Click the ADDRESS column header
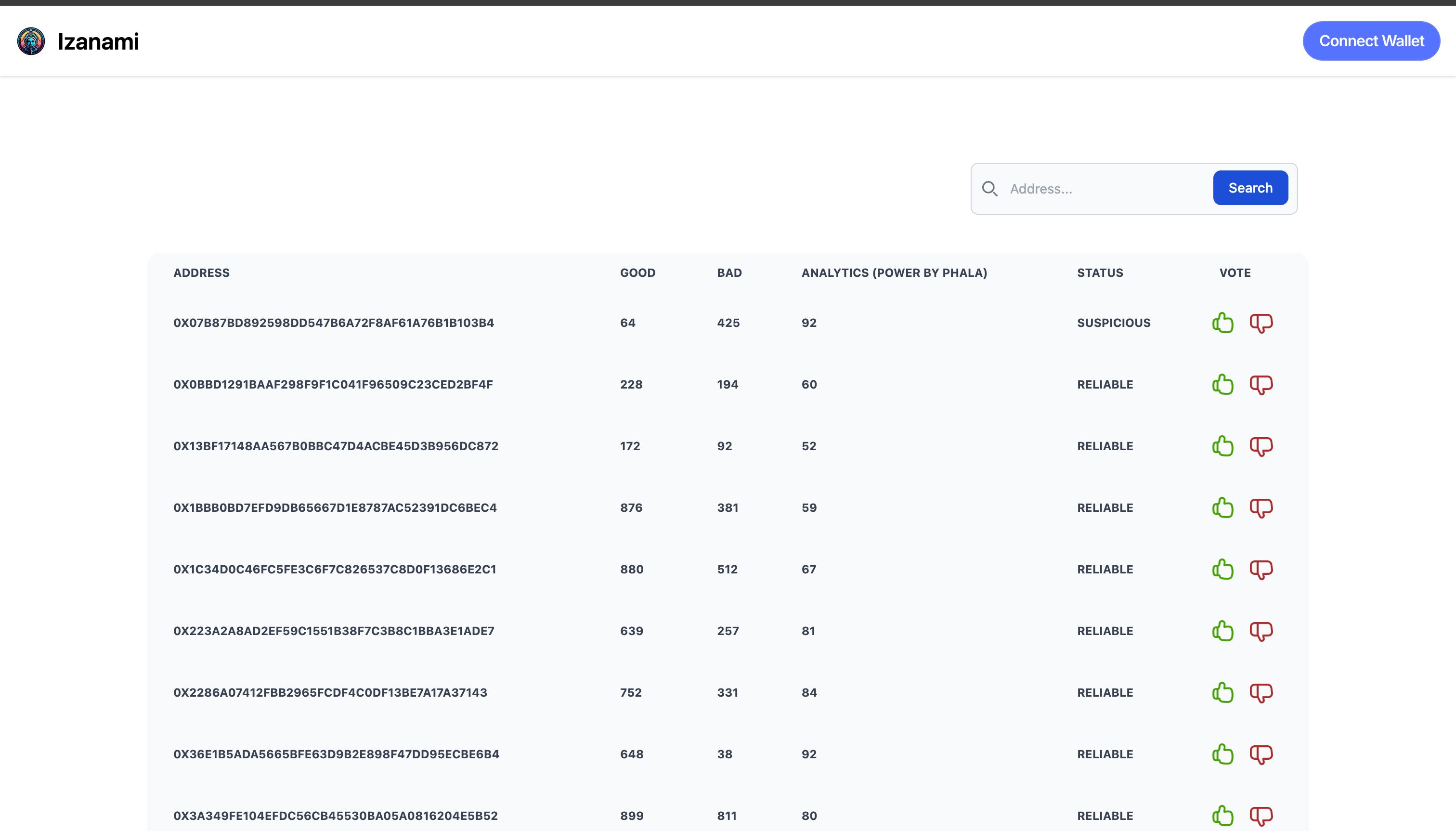Image resolution: width=1456 pixels, height=831 pixels. [201, 273]
